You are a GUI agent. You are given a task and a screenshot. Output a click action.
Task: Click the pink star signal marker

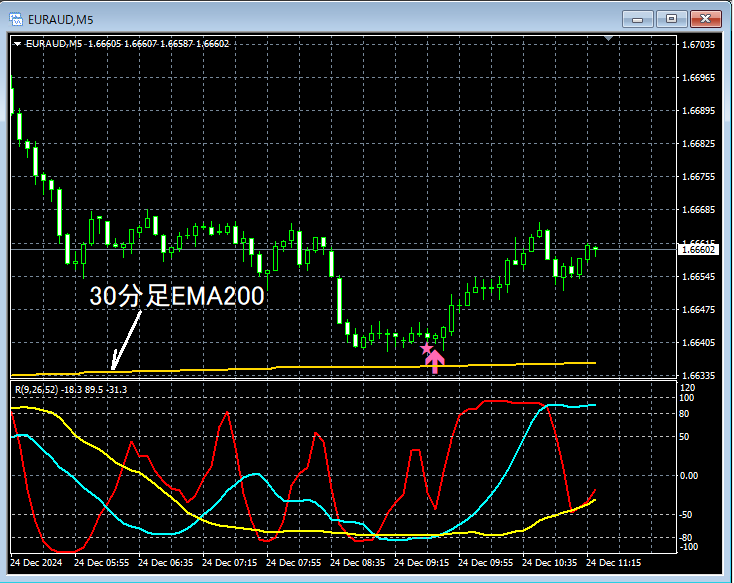tap(426, 348)
